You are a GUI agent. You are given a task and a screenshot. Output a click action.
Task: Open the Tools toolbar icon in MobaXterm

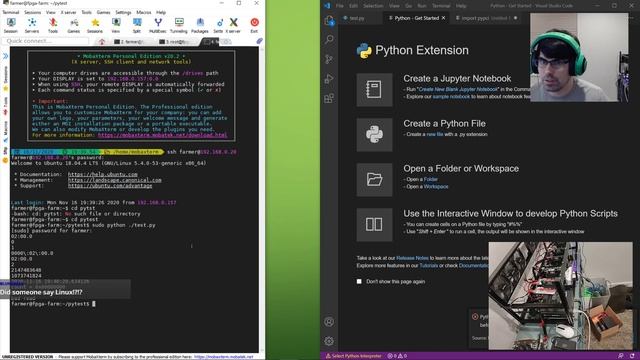pyautogui.click(x=53, y=25)
